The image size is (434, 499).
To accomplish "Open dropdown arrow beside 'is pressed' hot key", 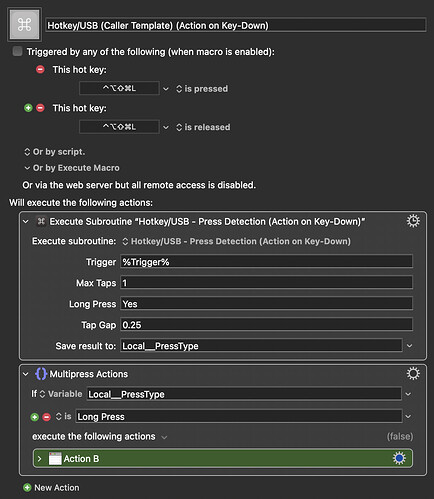I will point(166,89).
